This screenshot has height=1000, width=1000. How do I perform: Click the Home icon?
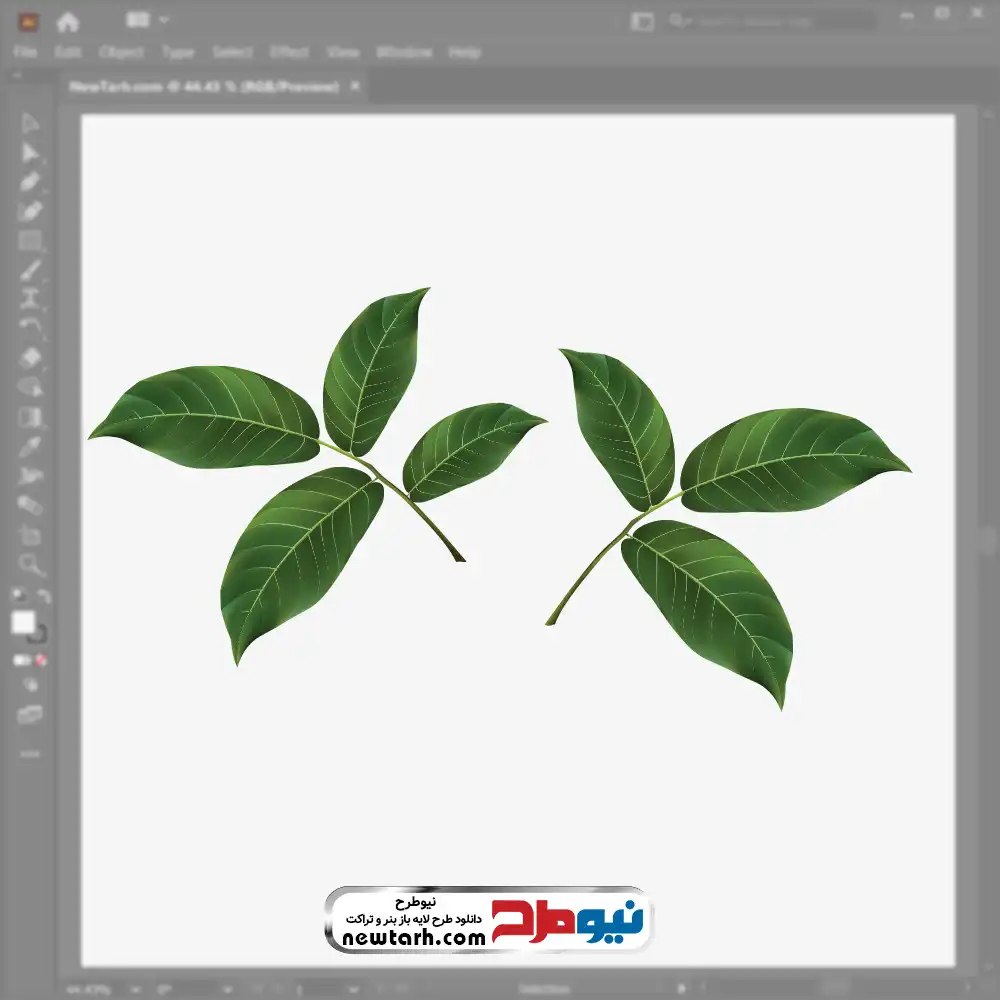click(68, 22)
